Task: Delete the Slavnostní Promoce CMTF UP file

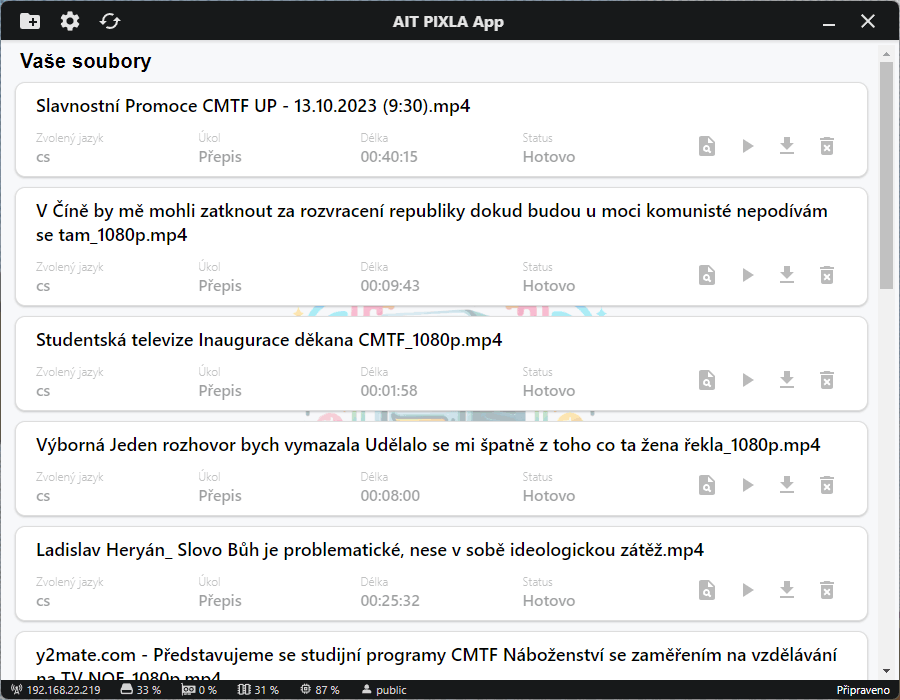Action: point(827,146)
